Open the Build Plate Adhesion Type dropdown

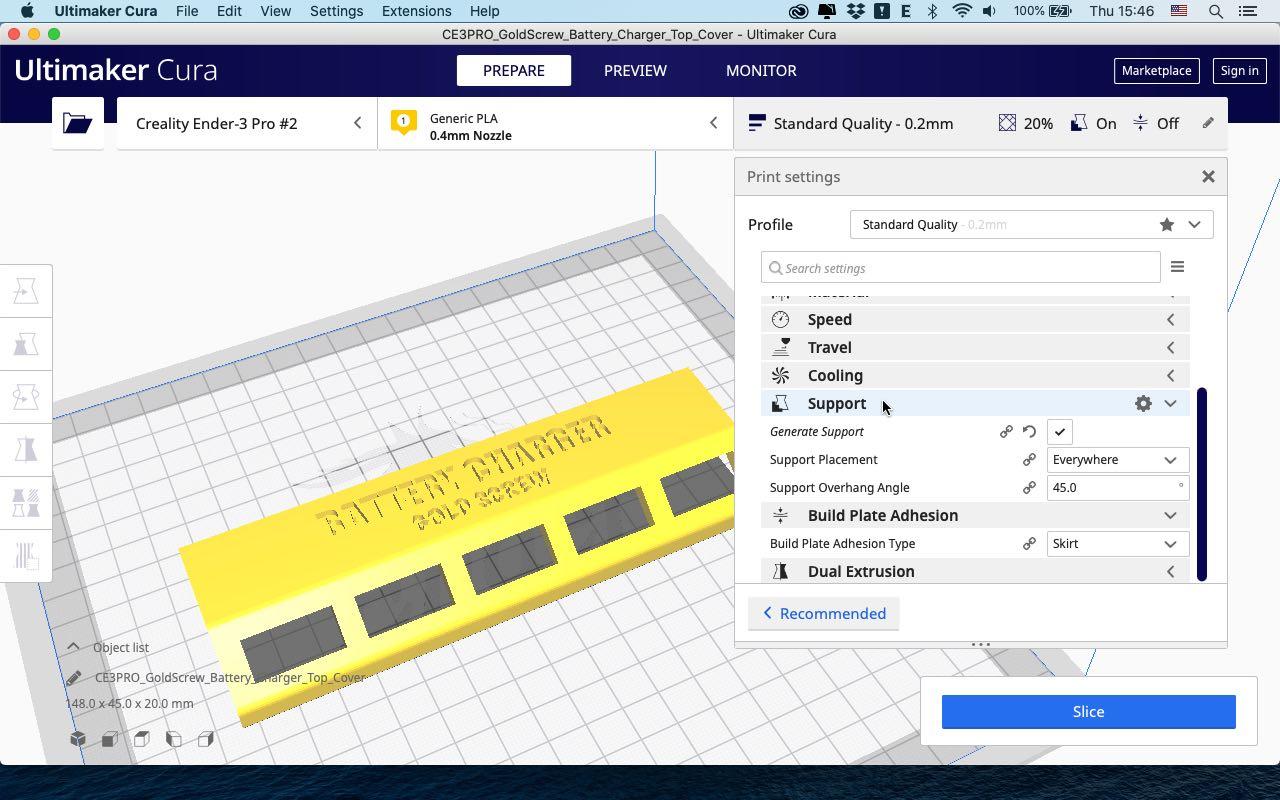coord(1117,544)
